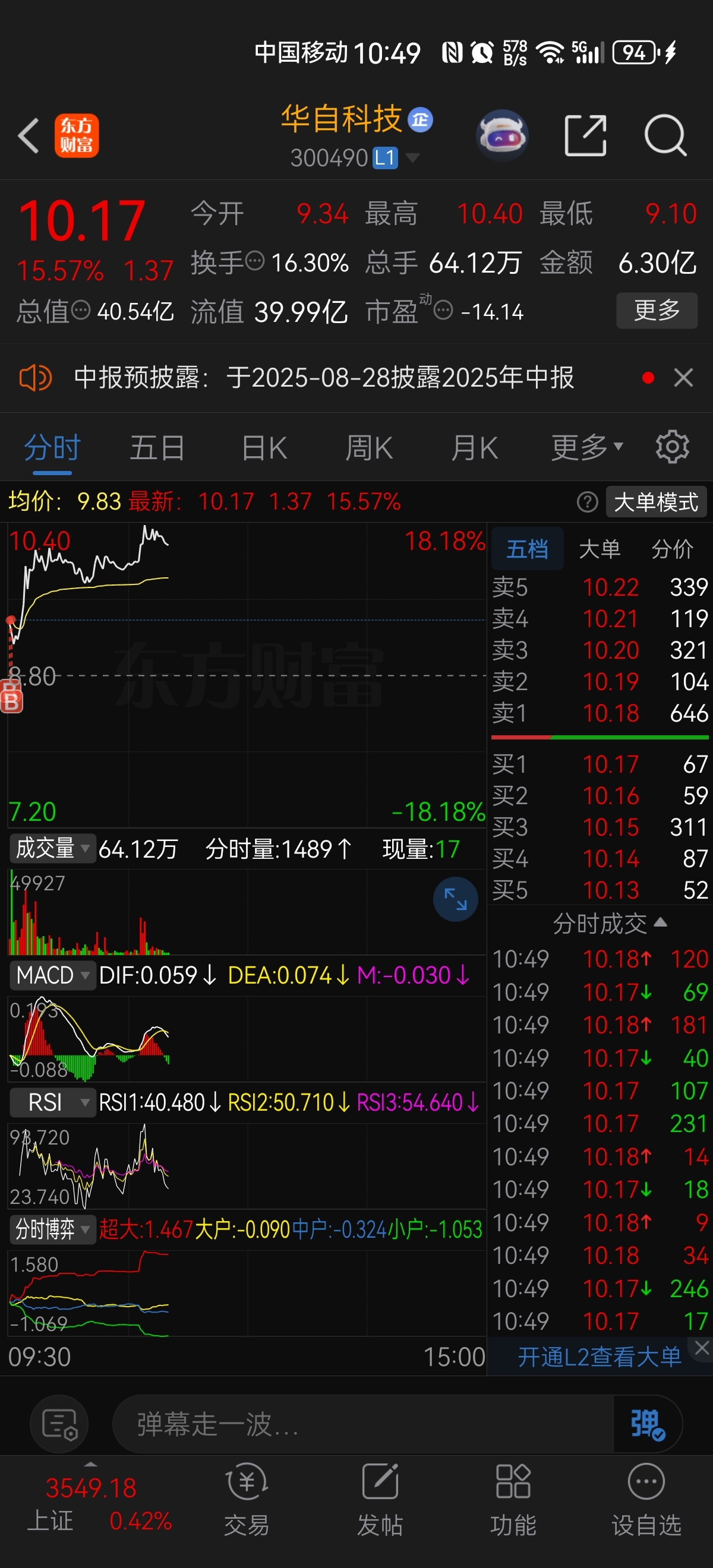
Task: Tap the 买5 10.13 order row
Action: pos(600,890)
